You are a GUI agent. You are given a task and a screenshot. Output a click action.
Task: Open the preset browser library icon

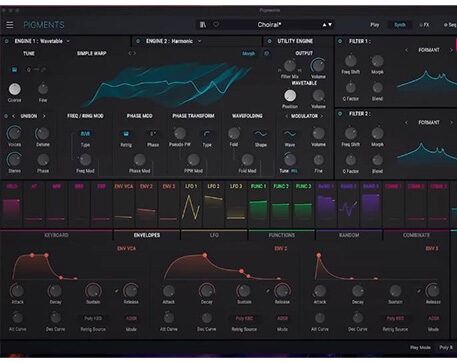pyautogui.click(x=203, y=25)
